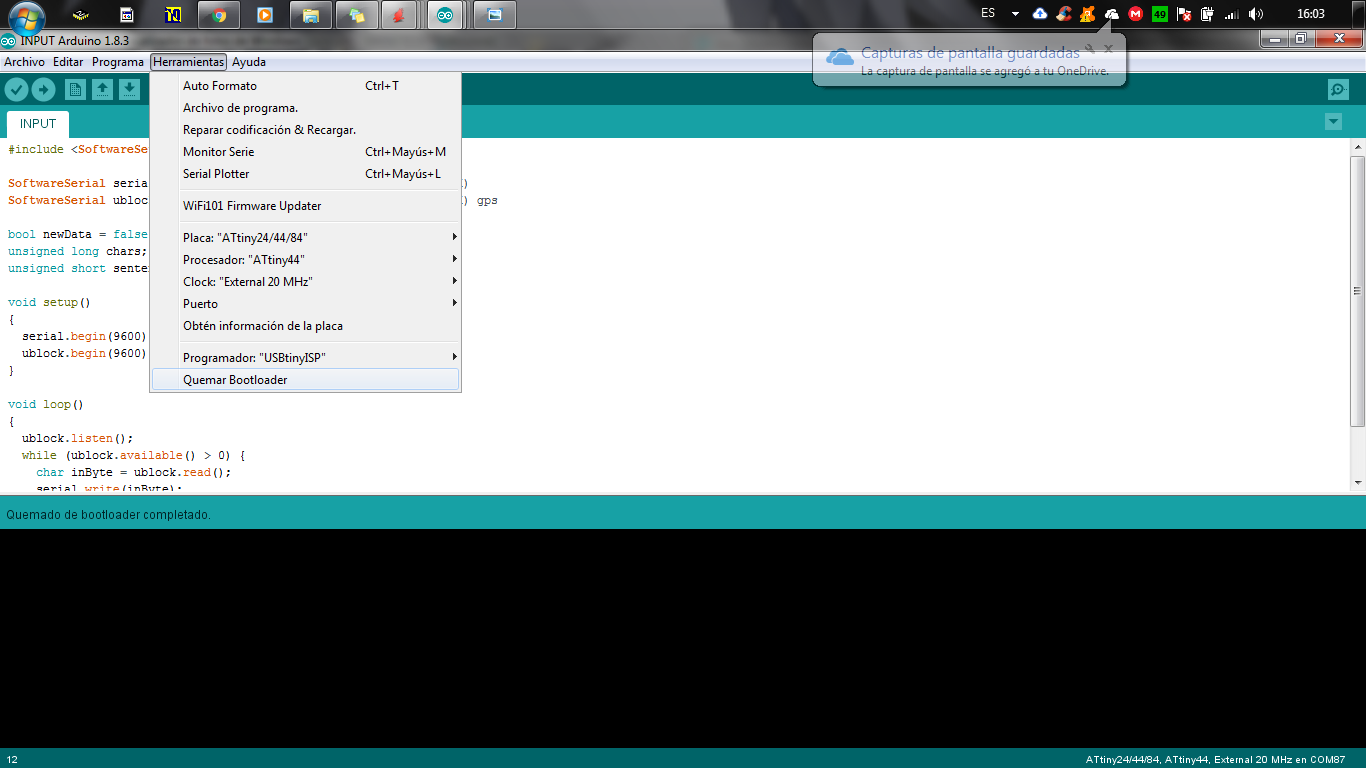The width and height of the screenshot is (1366, 768).
Task: Open Action Center flag tray icon
Action: pyautogui.click(x=1184, y=14)
